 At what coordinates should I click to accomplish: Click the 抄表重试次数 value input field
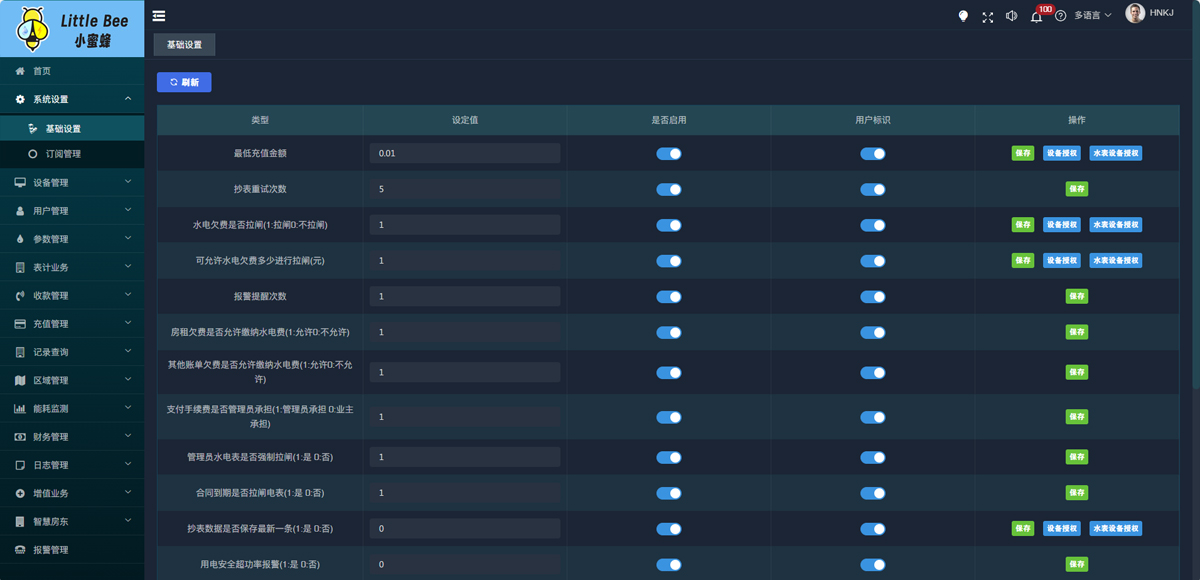point(464,189)
